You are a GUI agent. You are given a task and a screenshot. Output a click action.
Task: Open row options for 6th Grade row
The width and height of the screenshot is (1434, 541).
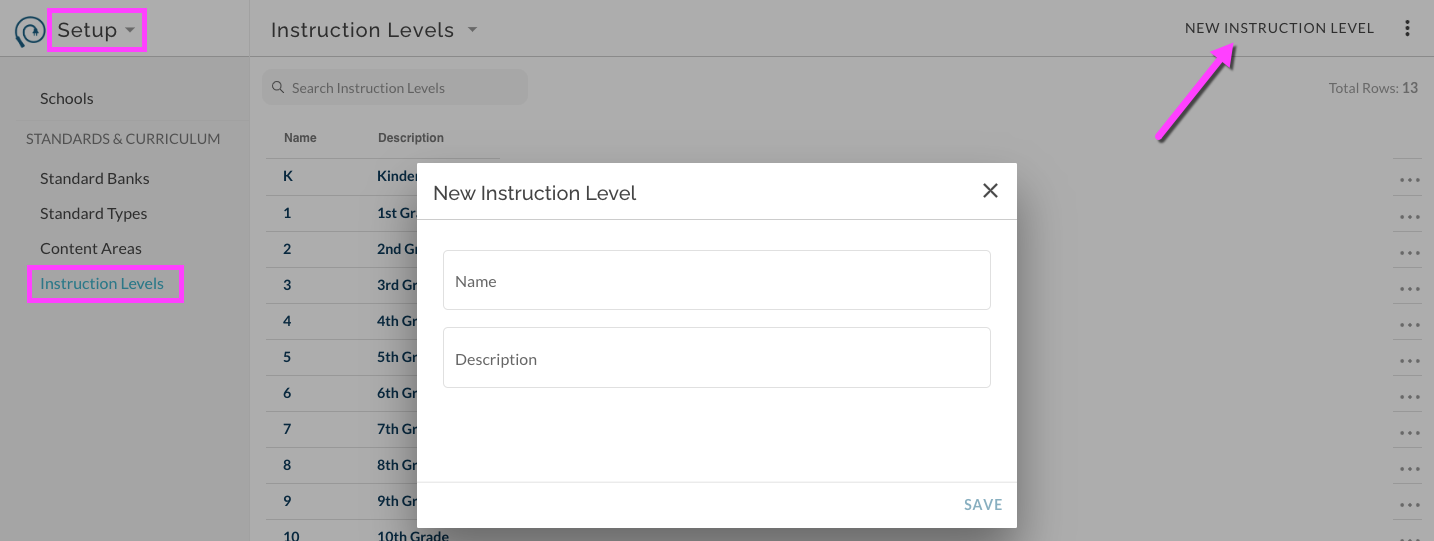1410,396
